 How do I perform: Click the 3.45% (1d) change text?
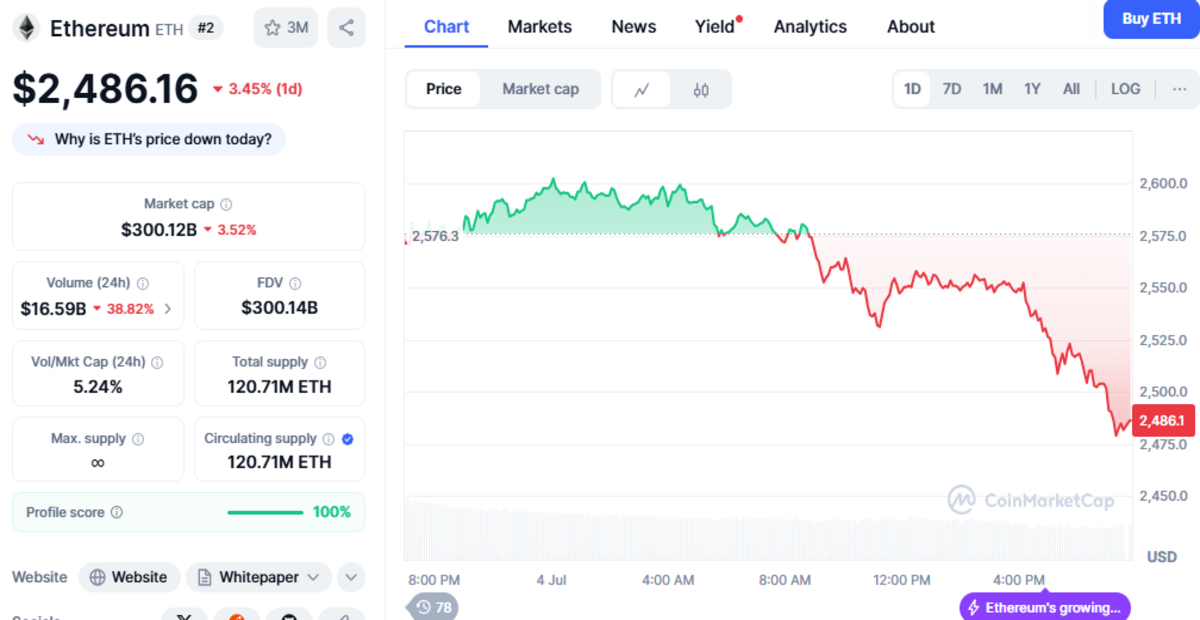[x=265, y=89]
